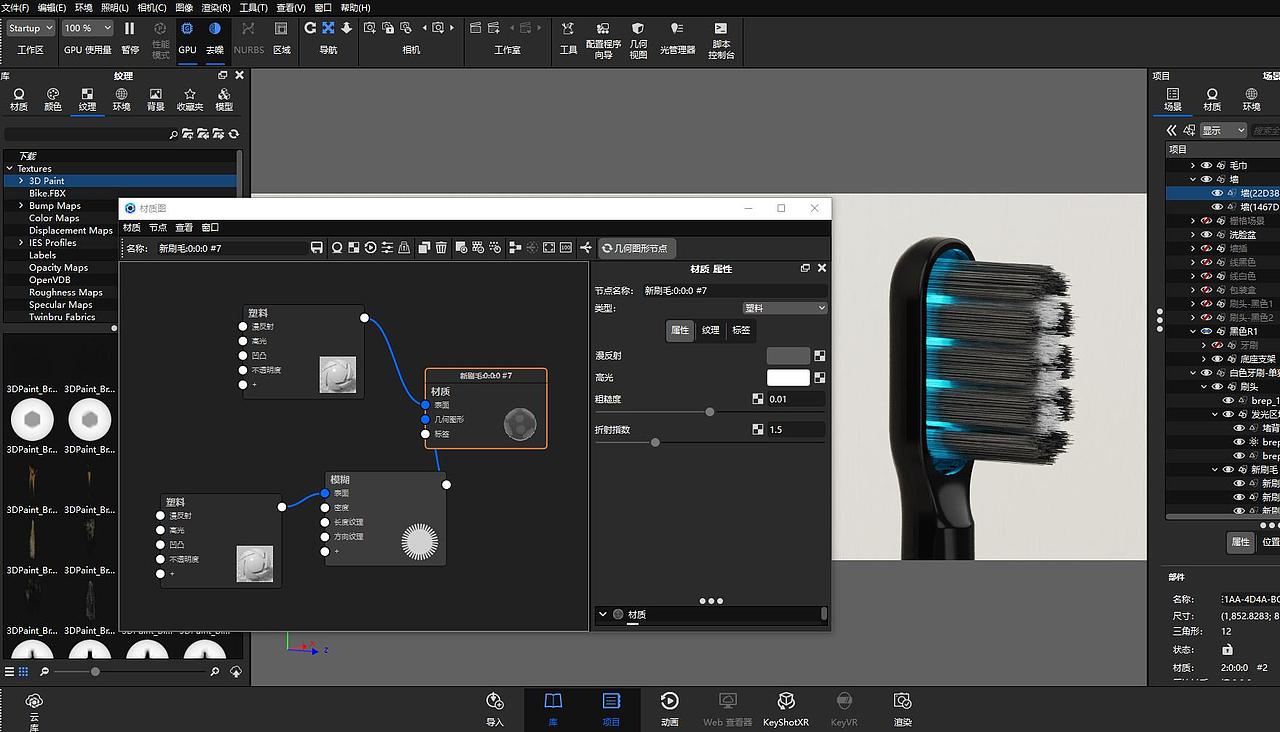Image resolution: width=1280 pixels, height=732 pixels.
Task: Switch to 纹理 tab in material properties
Action: [x=710, y=330]
